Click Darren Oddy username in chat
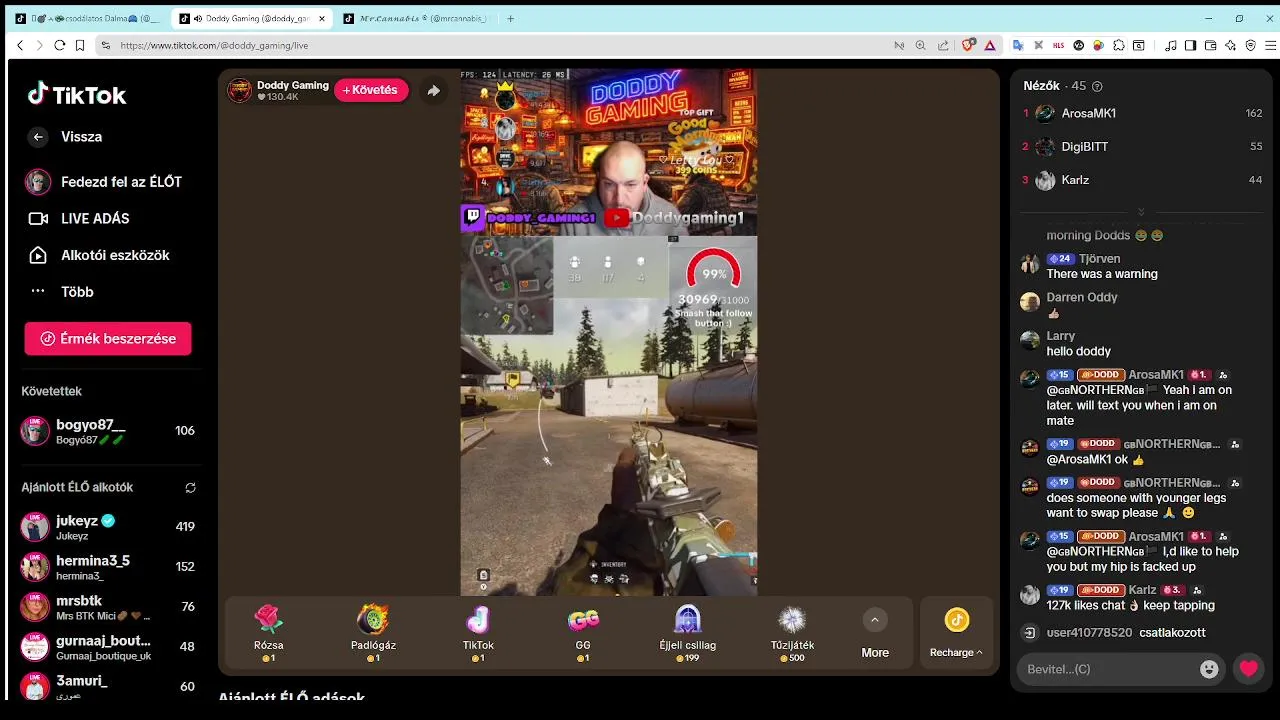The width and height of the screenshot is (1280, 720). click(x=1082, y=298)
